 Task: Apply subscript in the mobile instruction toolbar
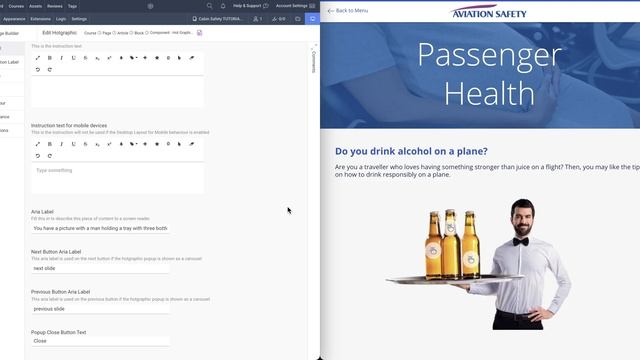coord(97,144)
